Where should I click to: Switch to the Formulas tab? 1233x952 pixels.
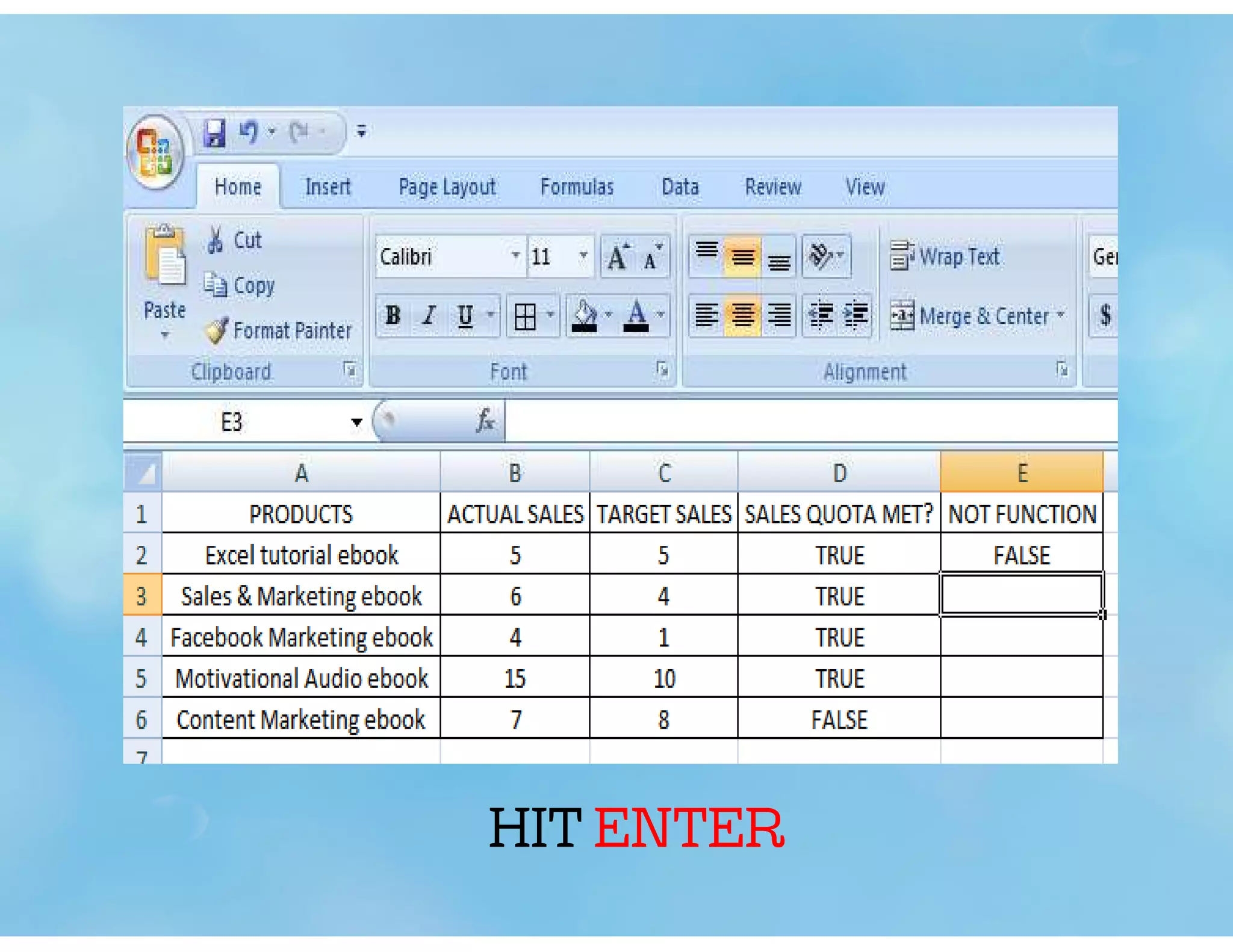coord(576,187)
